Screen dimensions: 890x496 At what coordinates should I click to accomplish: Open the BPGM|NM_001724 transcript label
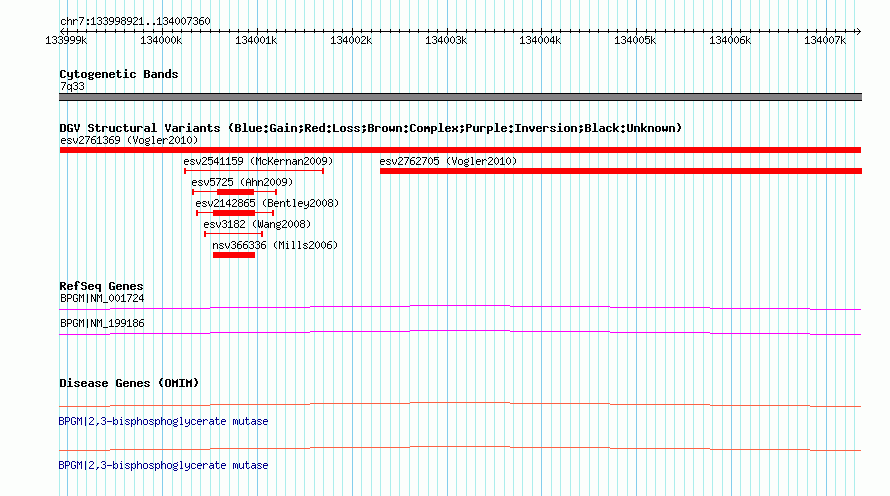tap(102, 299)
